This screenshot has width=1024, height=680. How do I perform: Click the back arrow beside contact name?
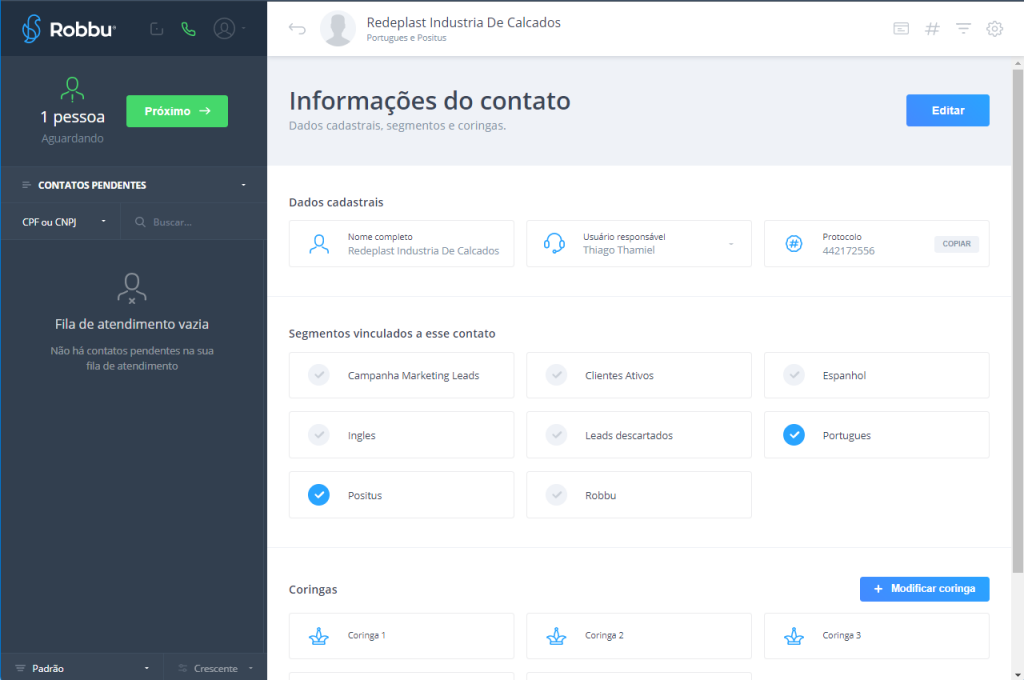pos(297,29)
